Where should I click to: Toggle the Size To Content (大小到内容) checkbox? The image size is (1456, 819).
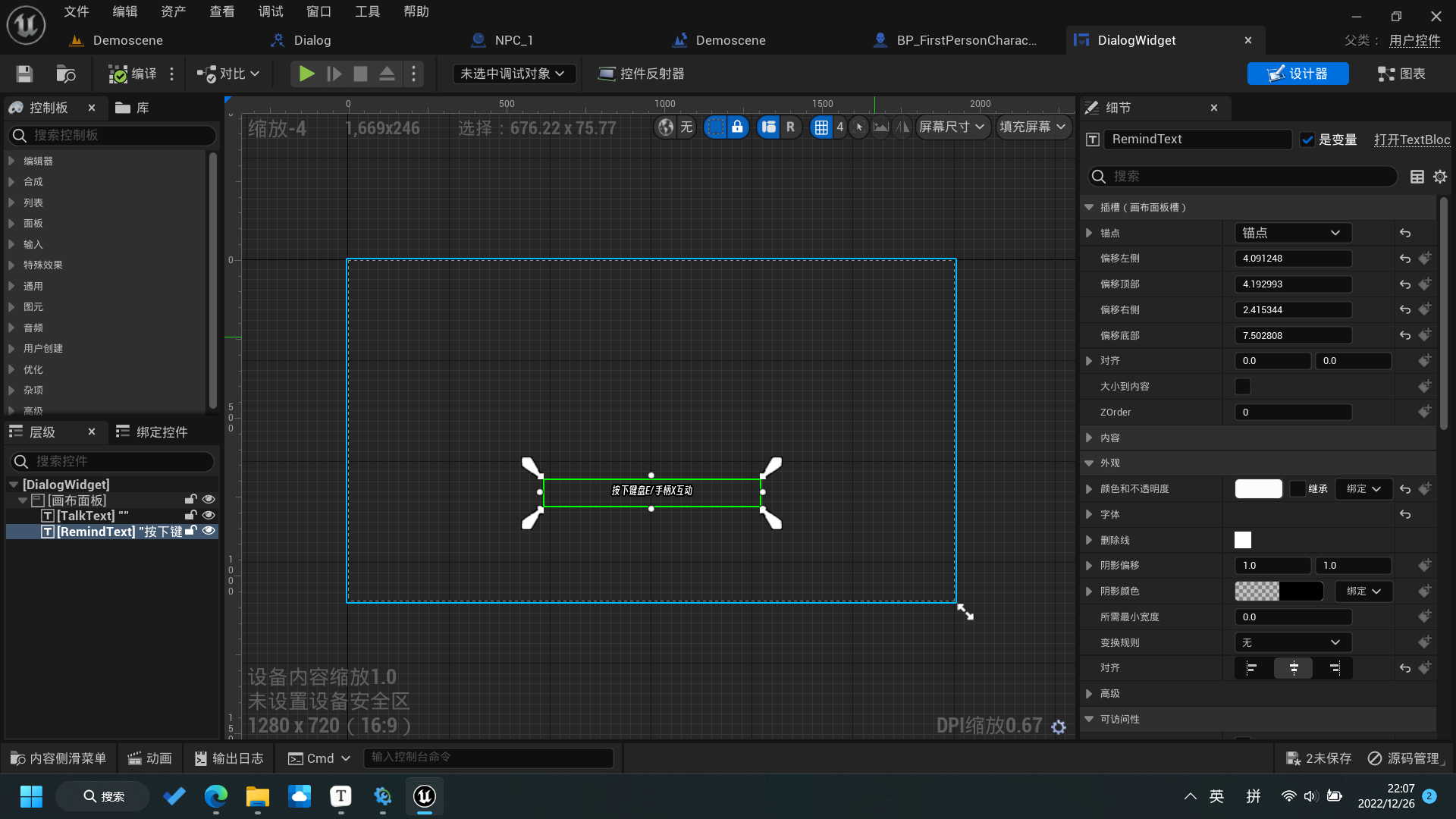point(1243,387)
